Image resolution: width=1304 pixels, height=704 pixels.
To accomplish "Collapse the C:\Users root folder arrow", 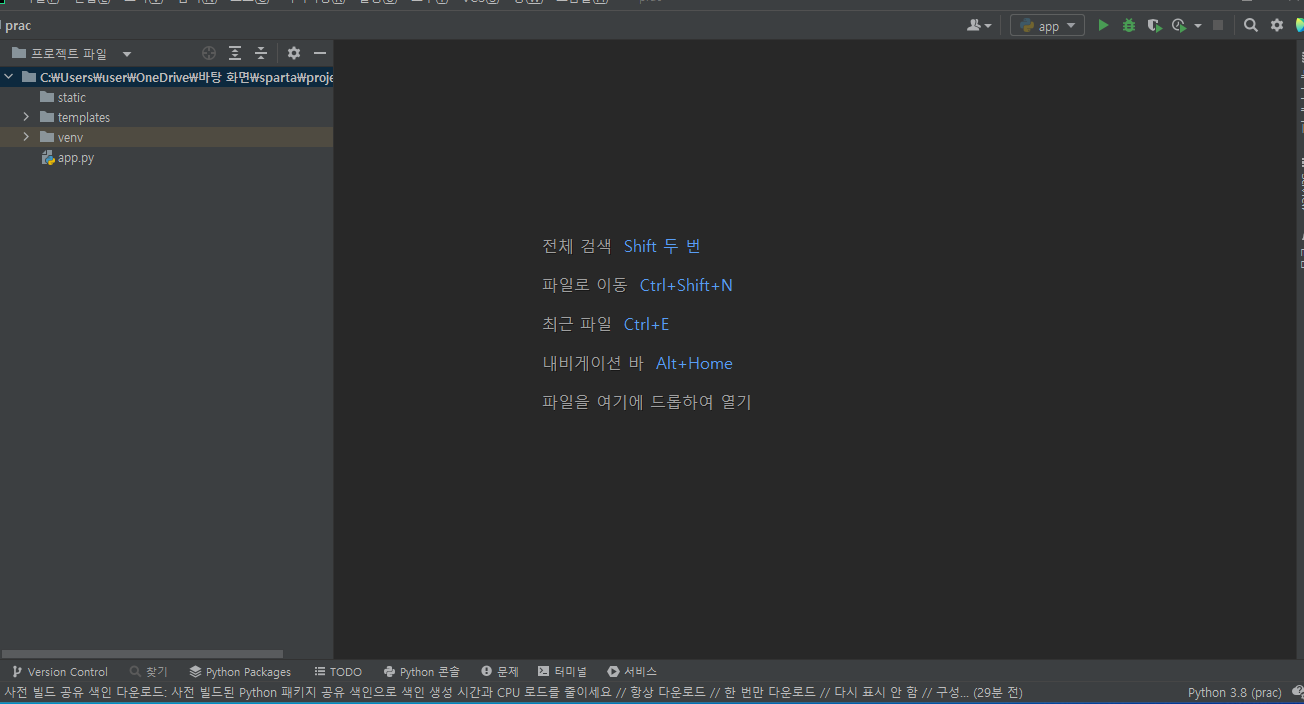I will click(9, 77).
